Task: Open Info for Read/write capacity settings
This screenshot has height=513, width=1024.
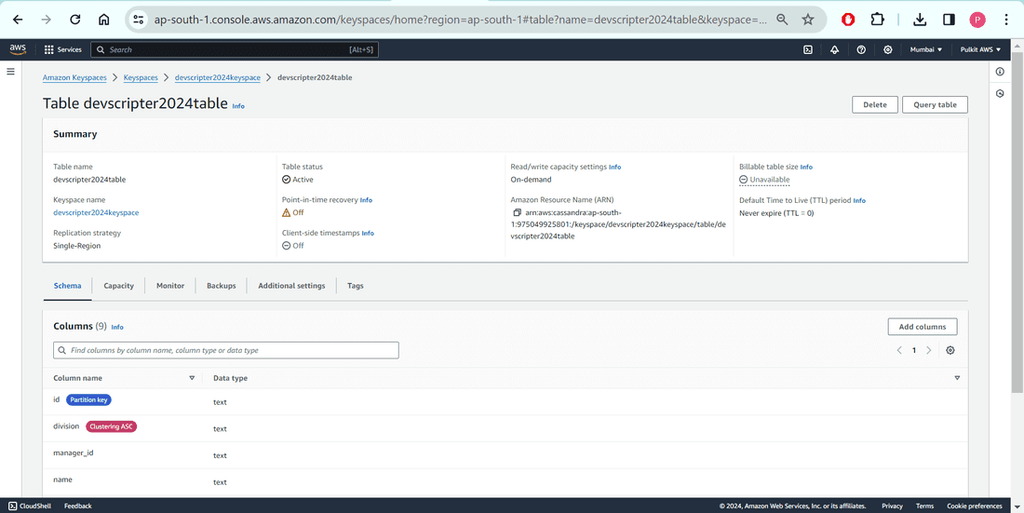Action: pos(615,167)
